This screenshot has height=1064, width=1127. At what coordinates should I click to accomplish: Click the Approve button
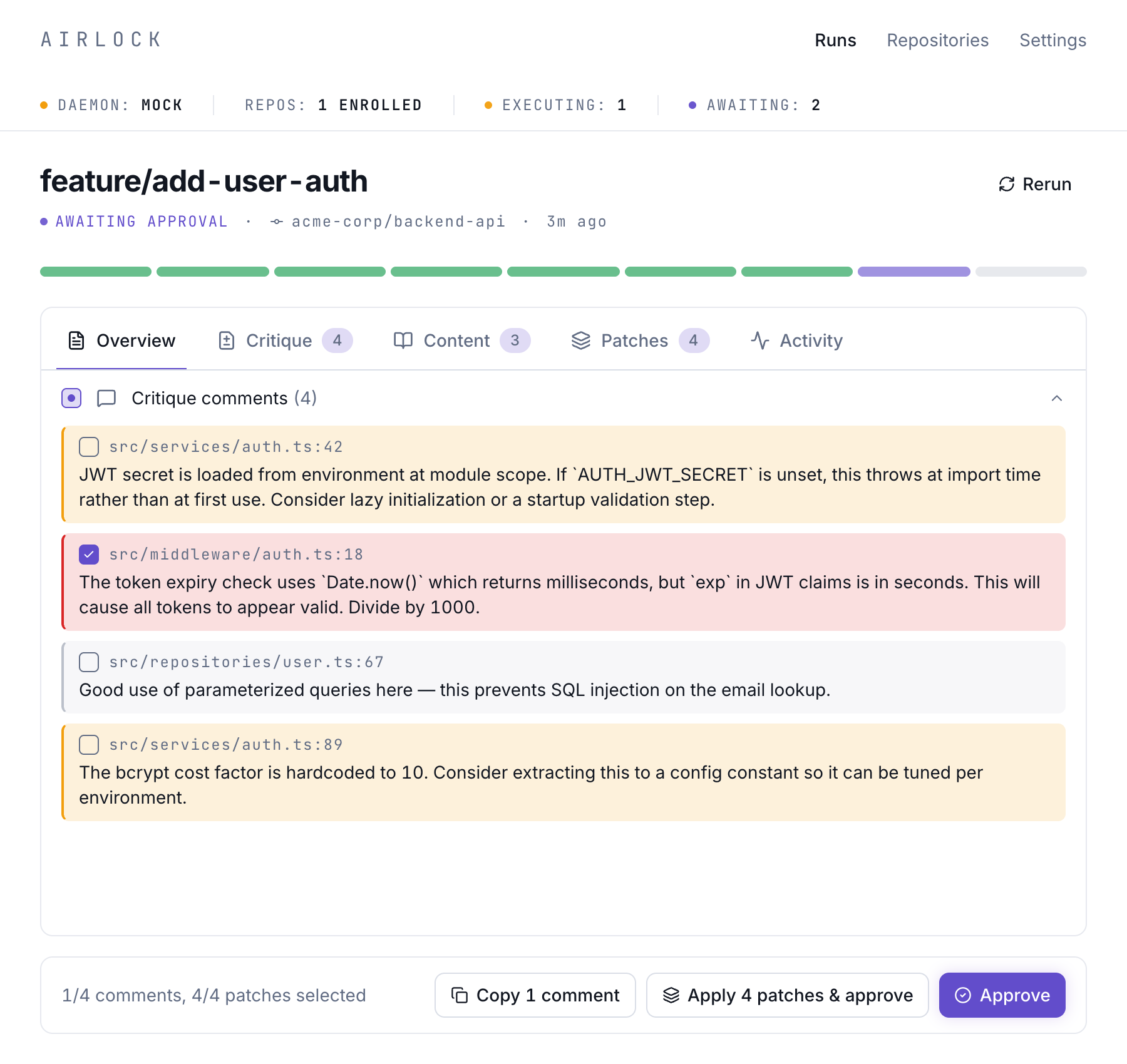pos(1001,995)
